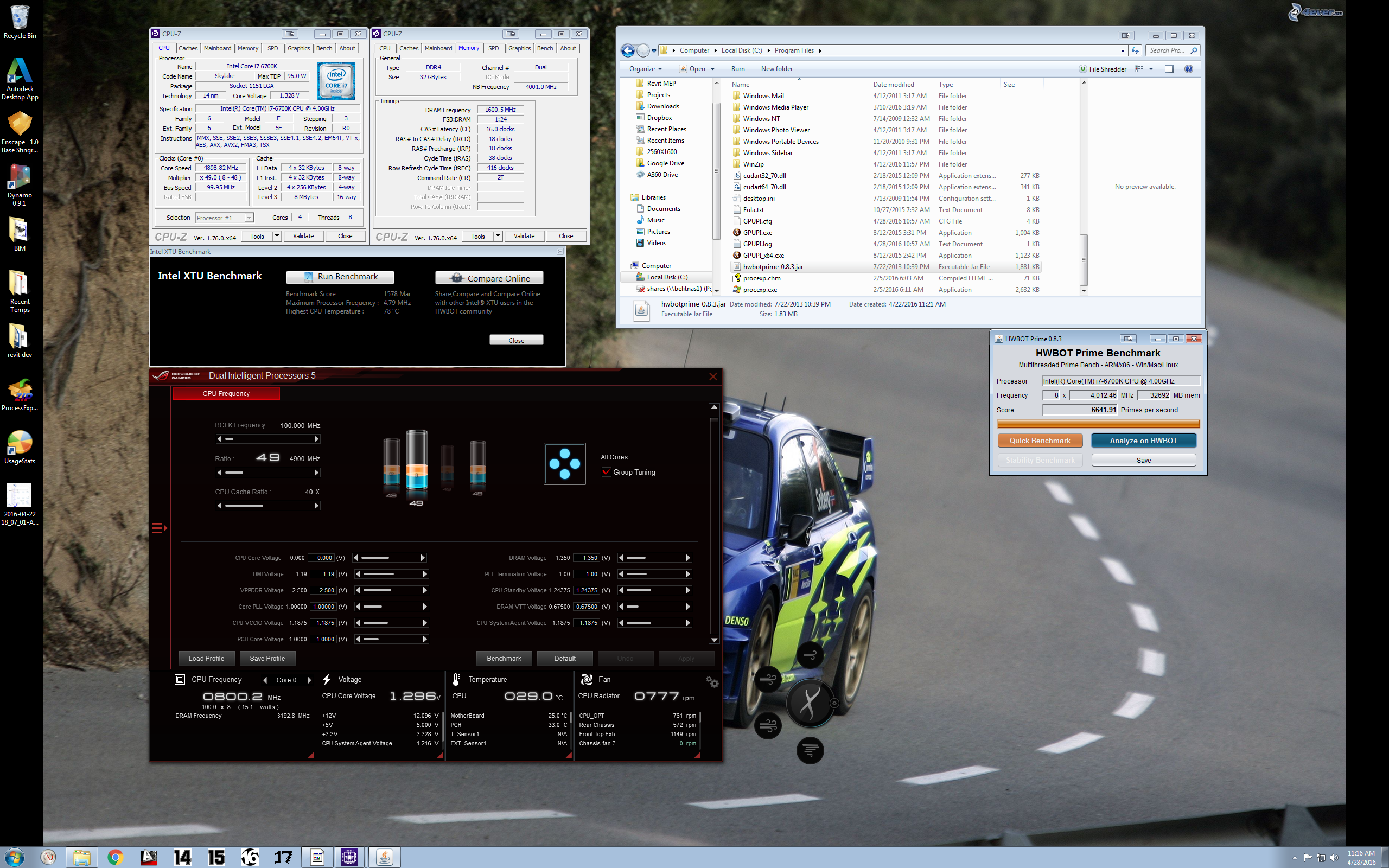Viewport: 1389px width, 868px height.
Task: Open the Processor #1 selection dropdown
Action: (x=224, y=218)
